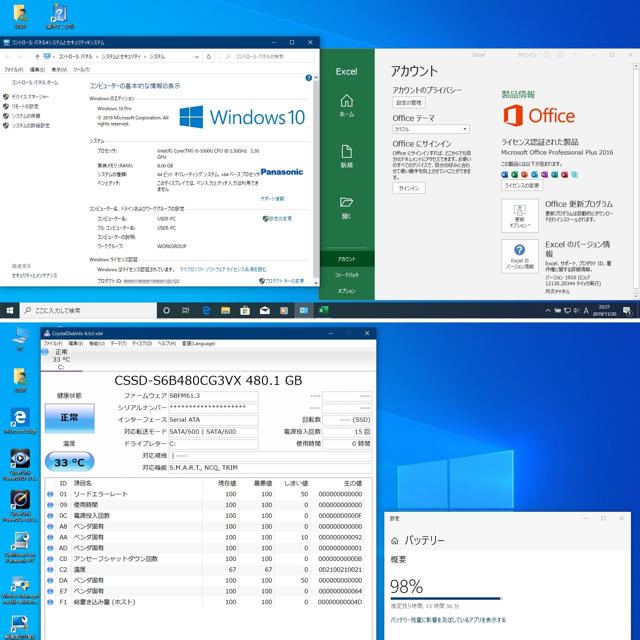This screenshot has width=640, height=640.
Task: Click support information link under Panasonic
Action: tap(272, 198)
